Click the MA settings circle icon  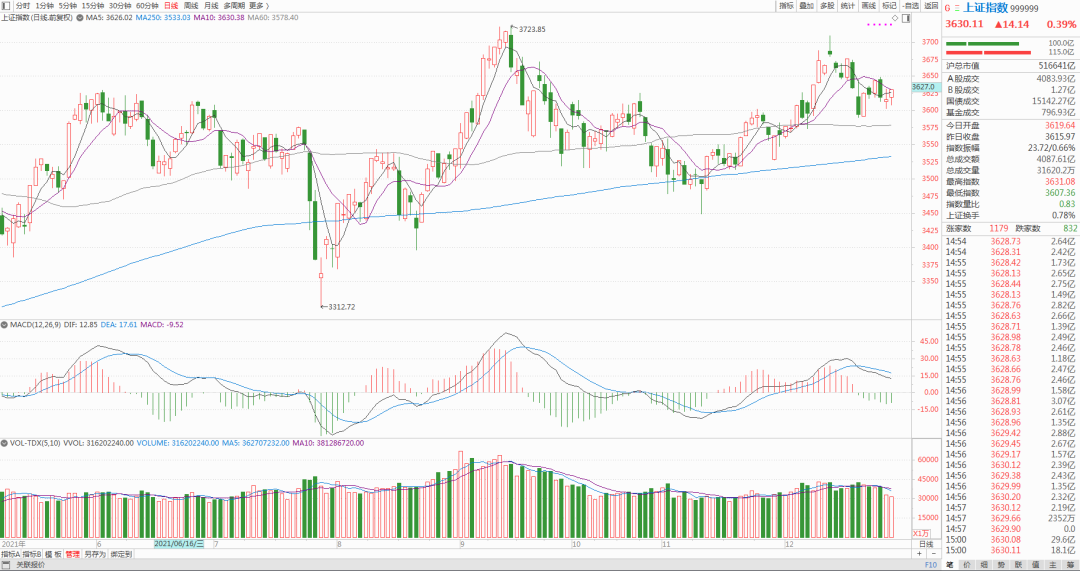point(80,18)
